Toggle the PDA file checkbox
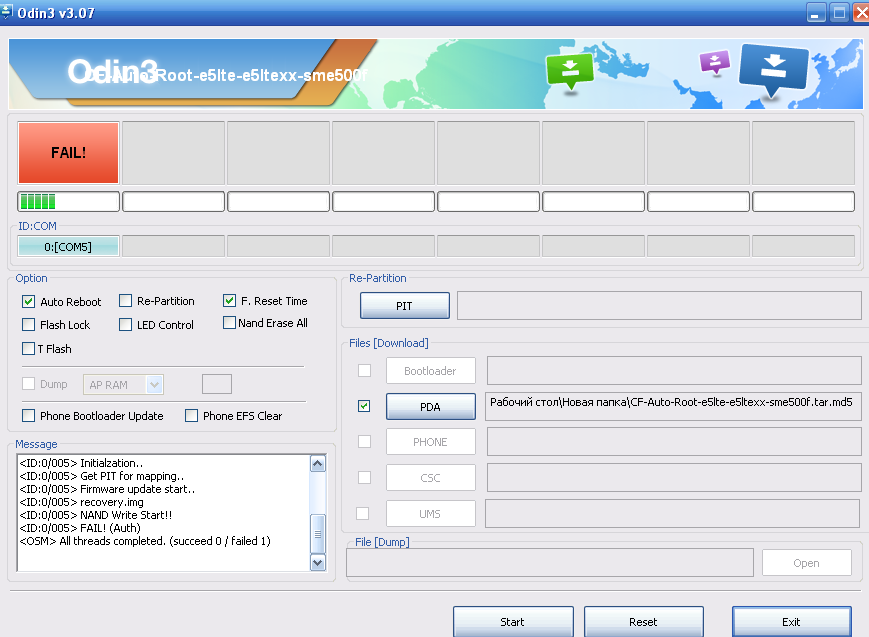Image resolution: width=869 pixels, height=637 pixels. click(x=364, y=406)
